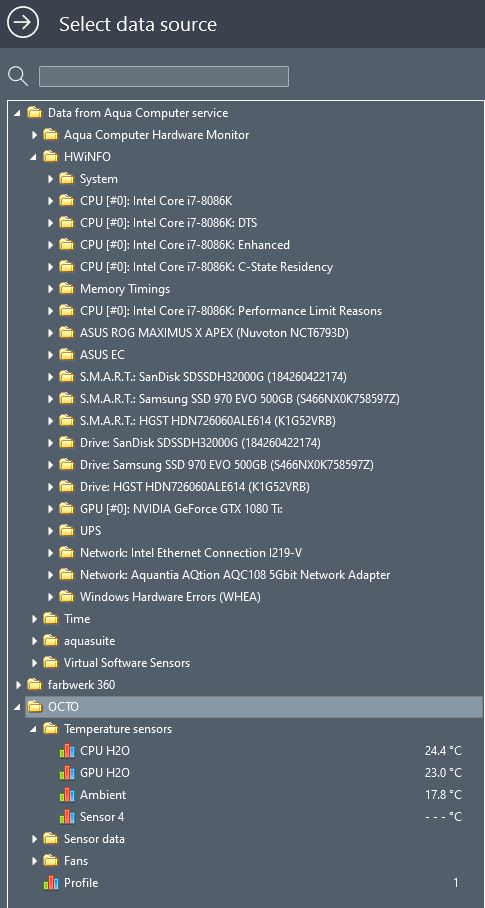Image resolution: width=485 pixels, height=908 pixels.
Task: Click the farbwerk 360 folder icon
Action: click(x=35, y=684)
